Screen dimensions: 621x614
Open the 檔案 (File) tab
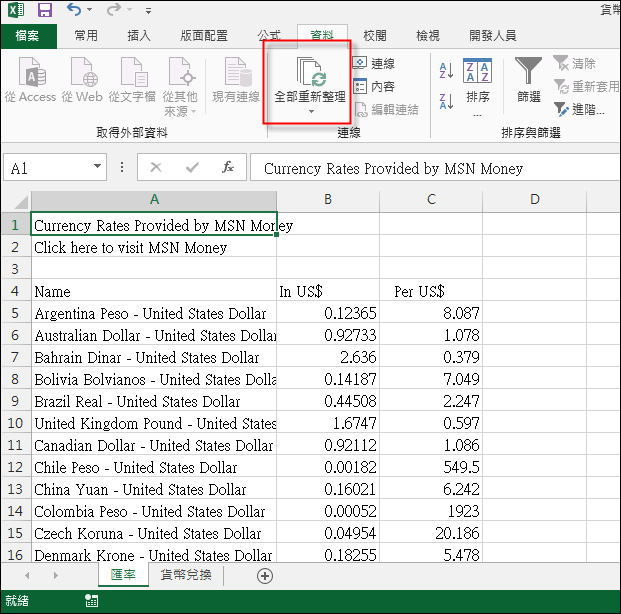click(28, 36)
